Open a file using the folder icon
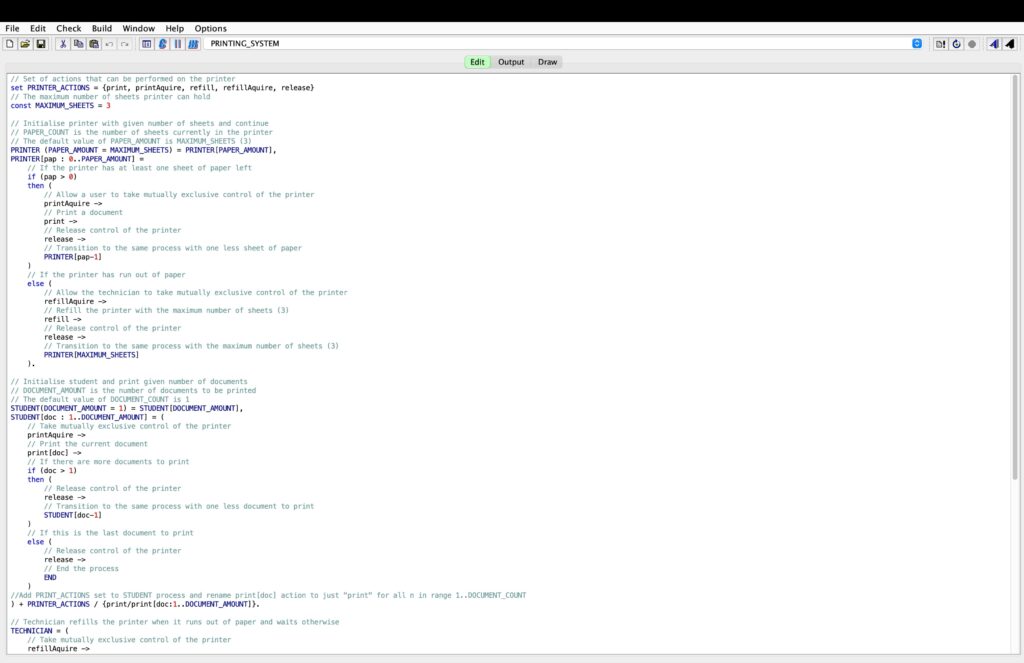The image size is (1024, 663). pyautogui.click(x=25, y=44)
